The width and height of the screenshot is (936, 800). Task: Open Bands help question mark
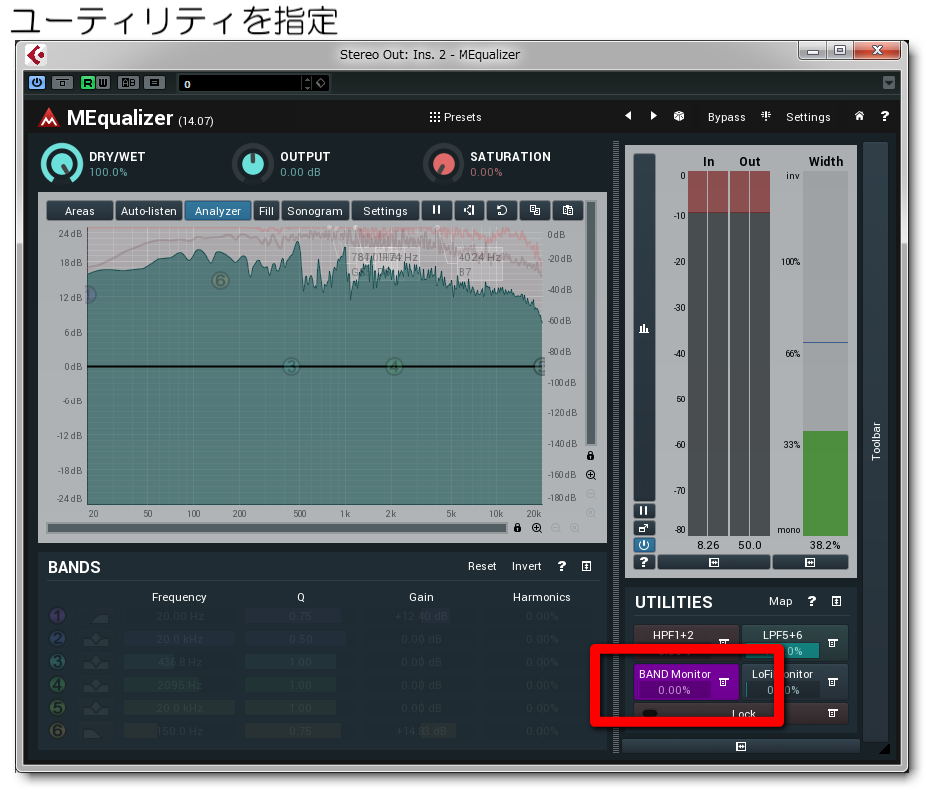562,566
